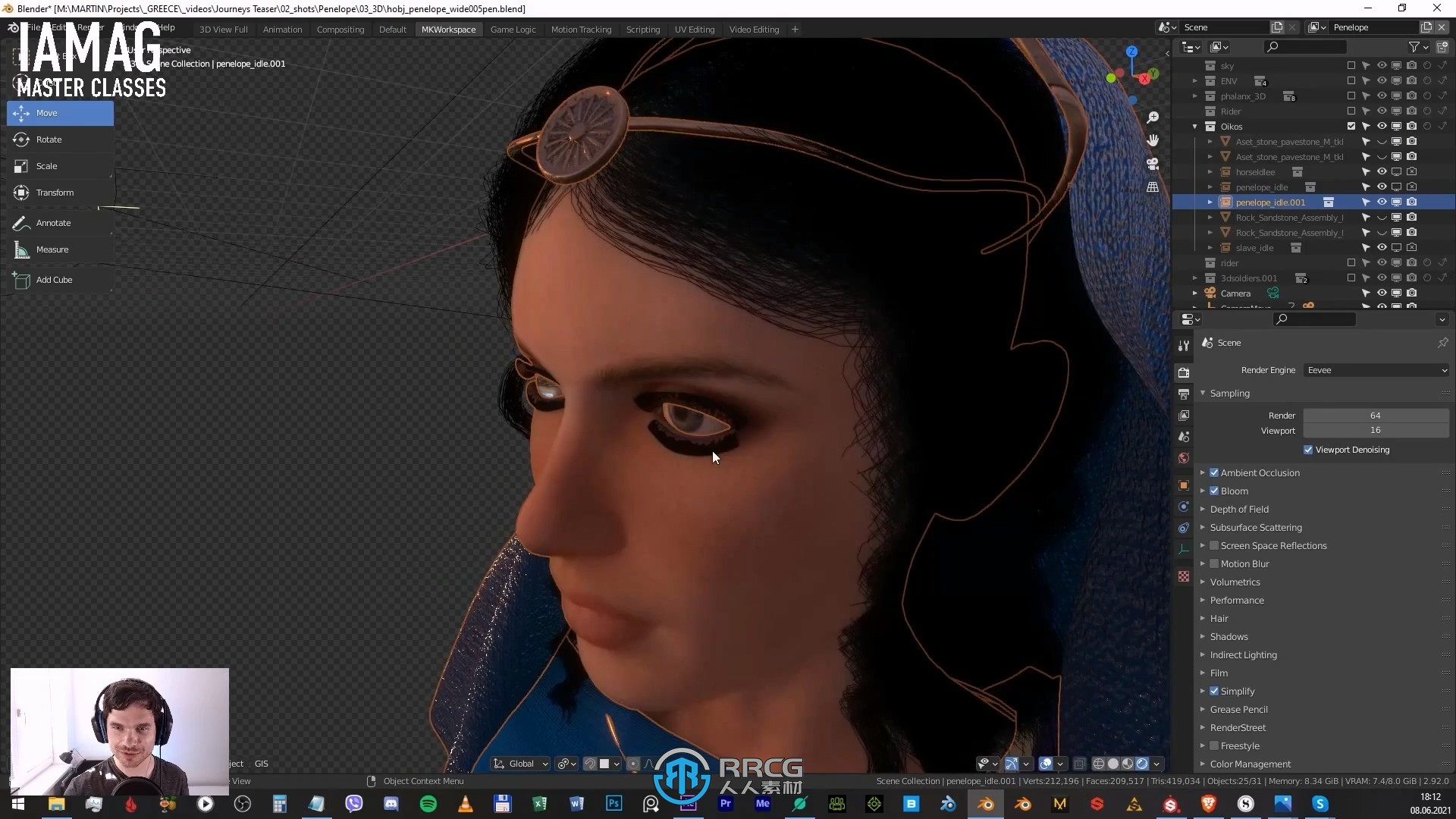The height and width of the screenshot is (819, 1456).
Task: Add a new workspace tab
Action: pyautogui.click(x=795, y=29)
